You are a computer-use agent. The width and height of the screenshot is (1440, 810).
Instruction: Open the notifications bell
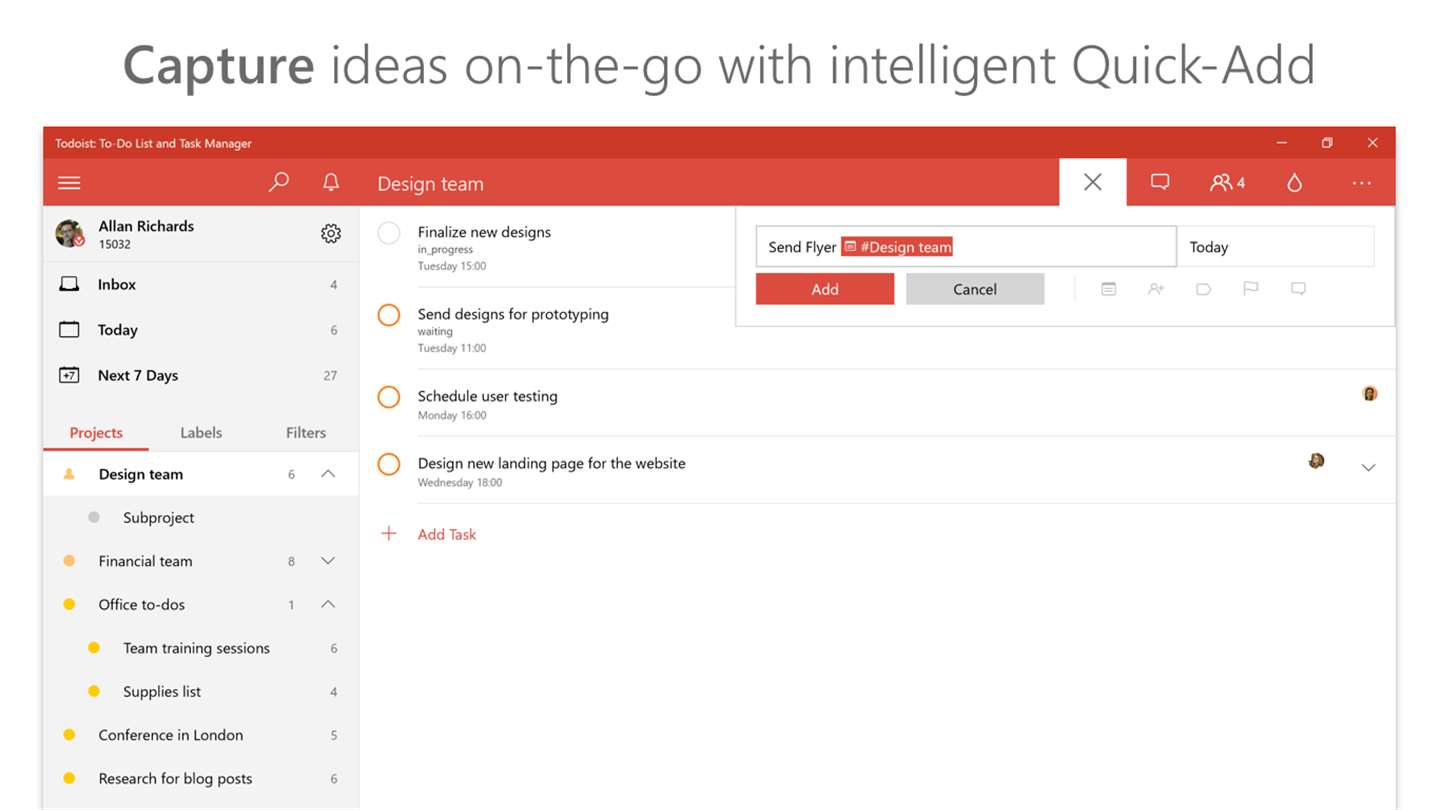pyautogui.click(x=331, y=182)
